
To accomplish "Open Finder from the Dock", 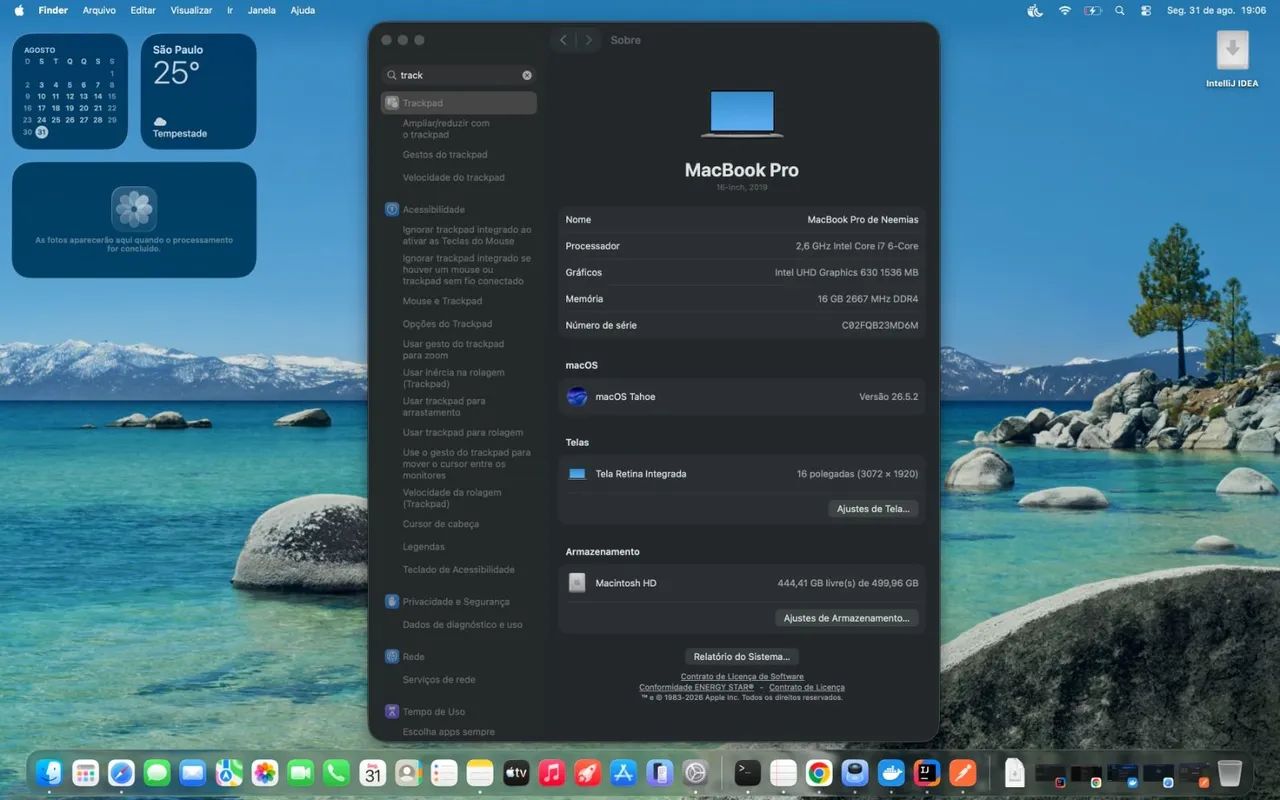I will point(48,773).
